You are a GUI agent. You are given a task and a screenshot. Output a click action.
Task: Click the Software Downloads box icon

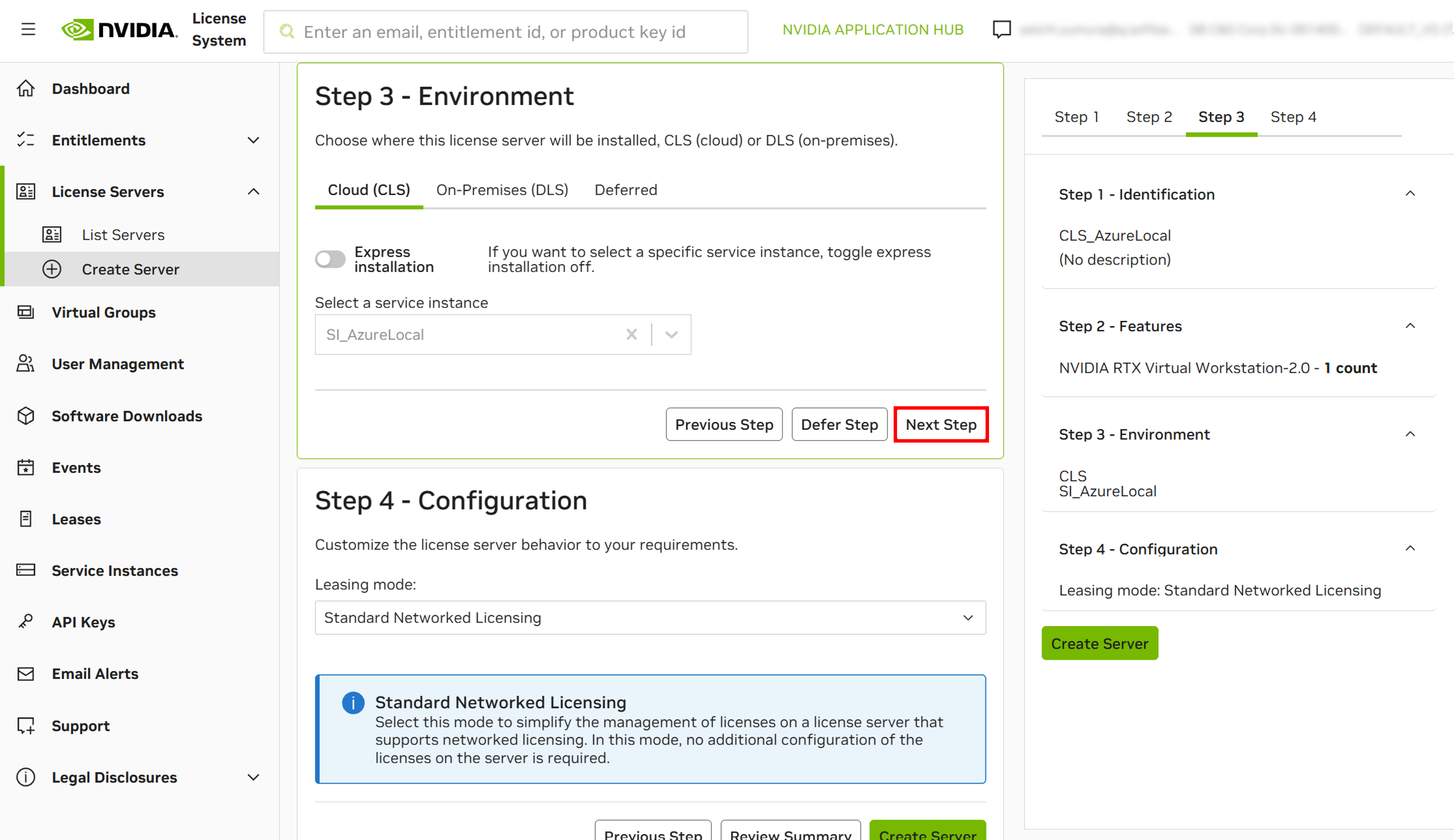26,416
